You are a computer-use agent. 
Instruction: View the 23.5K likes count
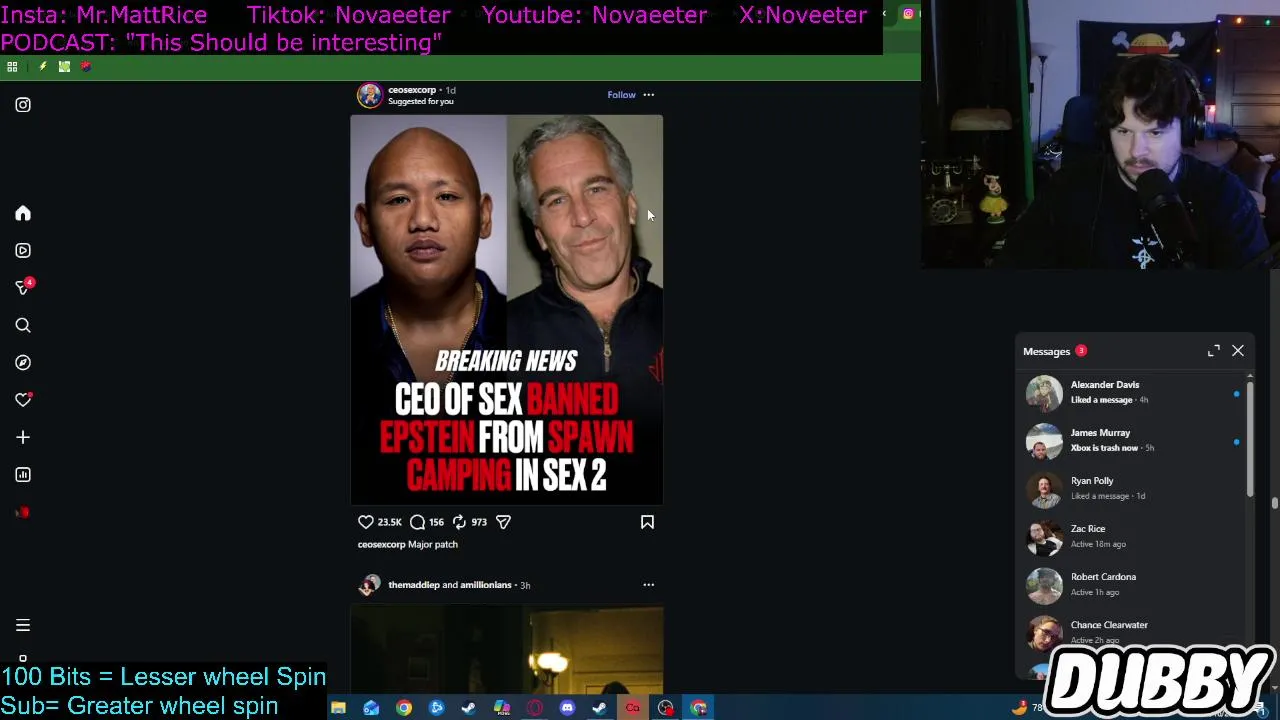(389, 522)
